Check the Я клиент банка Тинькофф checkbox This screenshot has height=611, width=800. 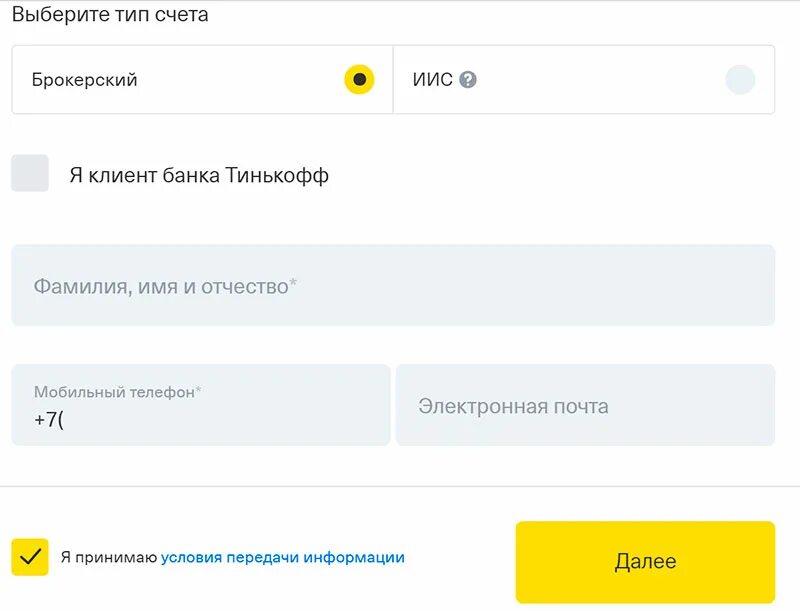point(30,173)
